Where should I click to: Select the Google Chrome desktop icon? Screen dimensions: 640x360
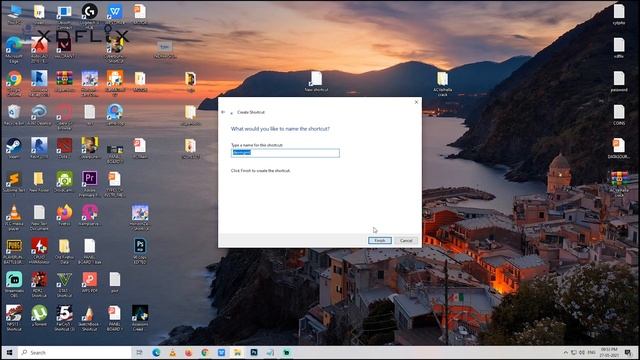coord(14,83)
